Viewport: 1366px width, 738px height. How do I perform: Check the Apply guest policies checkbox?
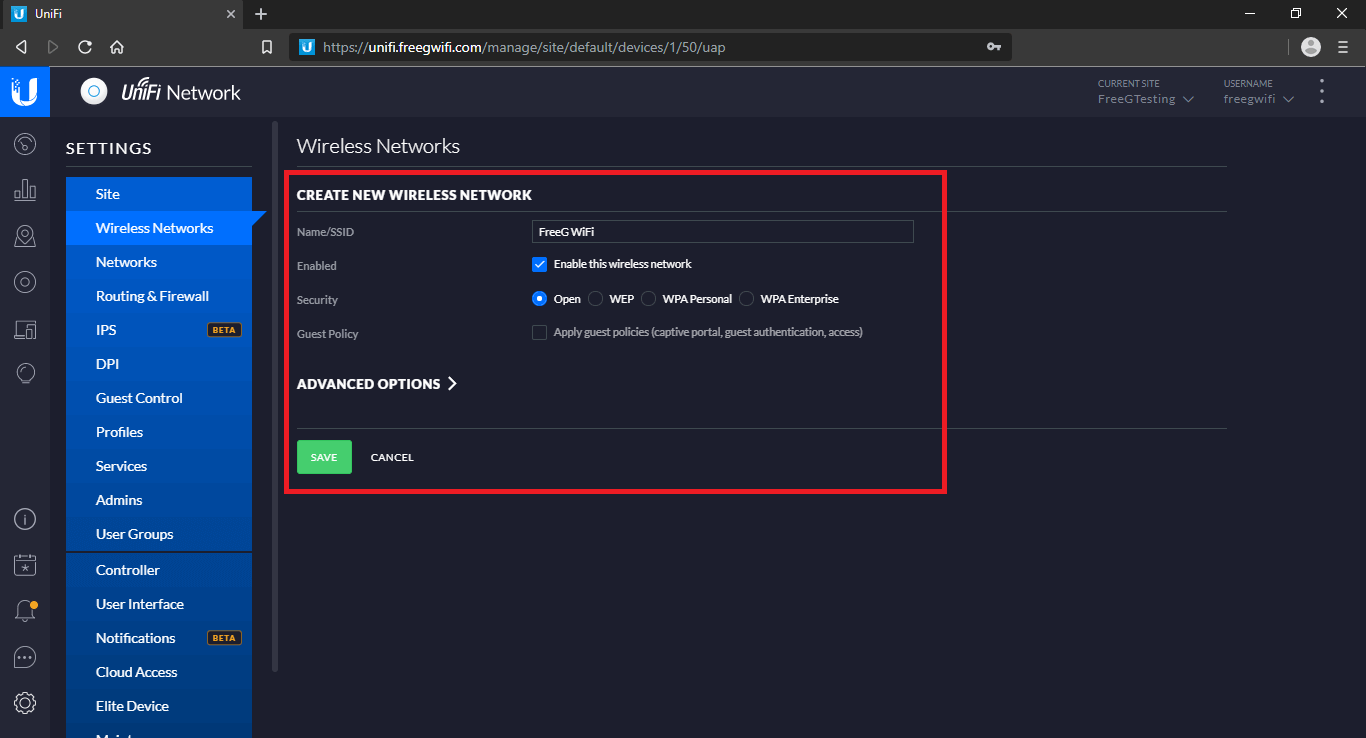click(x=539, y=332)
